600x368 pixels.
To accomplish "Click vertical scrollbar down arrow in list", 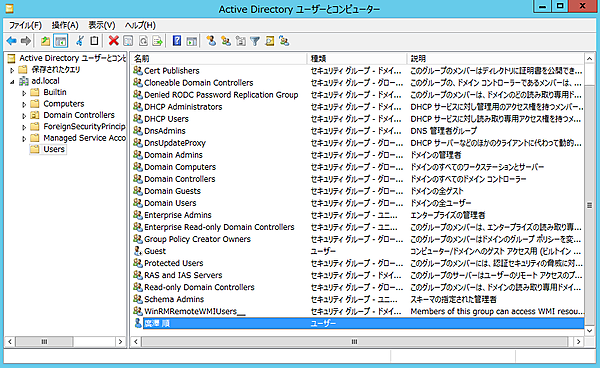I will pyautogui.click(x=589, y=331).
